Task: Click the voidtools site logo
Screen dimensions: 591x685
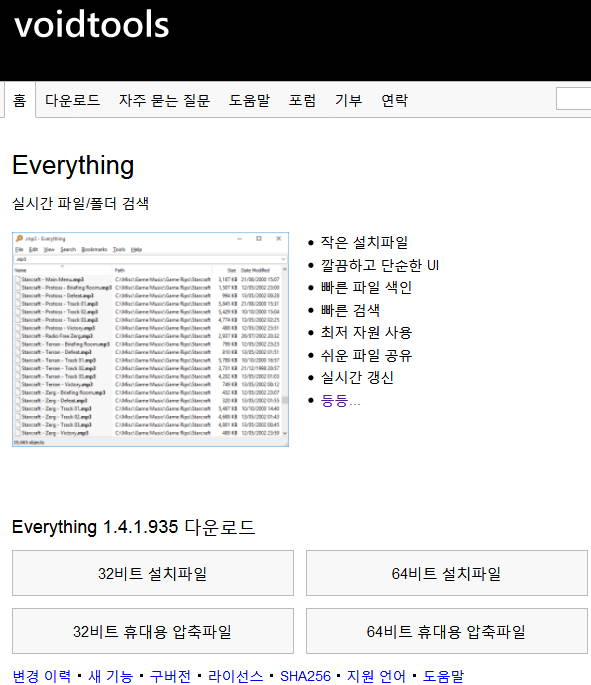Action: tap(91, 24)
